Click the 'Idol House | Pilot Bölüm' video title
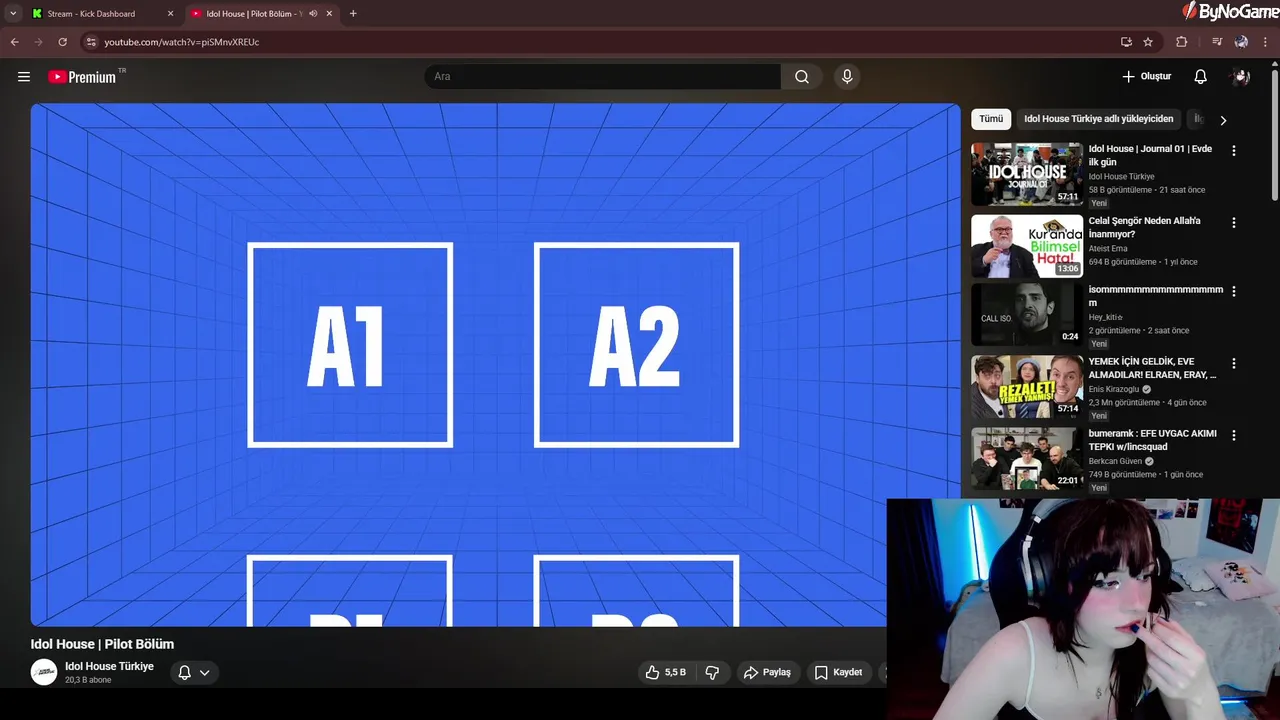This screenshot has height=720, width=1280. click(102, 644)
